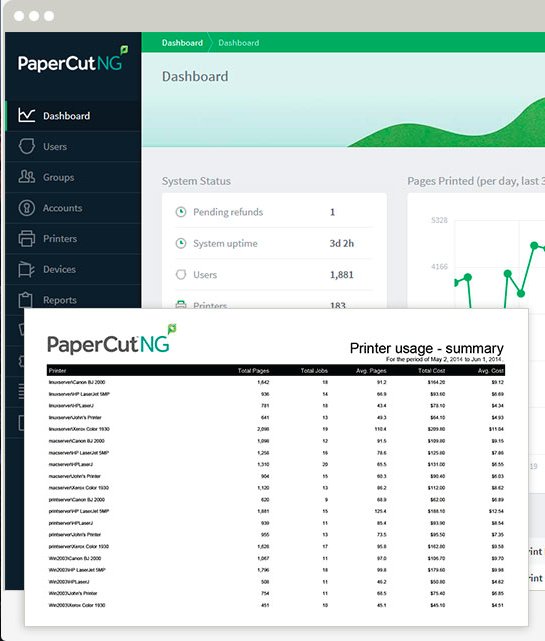Select the Win2003\HP LaserJet 5MP row
Viewport: 545px width, 641px height.
point(276,569)
